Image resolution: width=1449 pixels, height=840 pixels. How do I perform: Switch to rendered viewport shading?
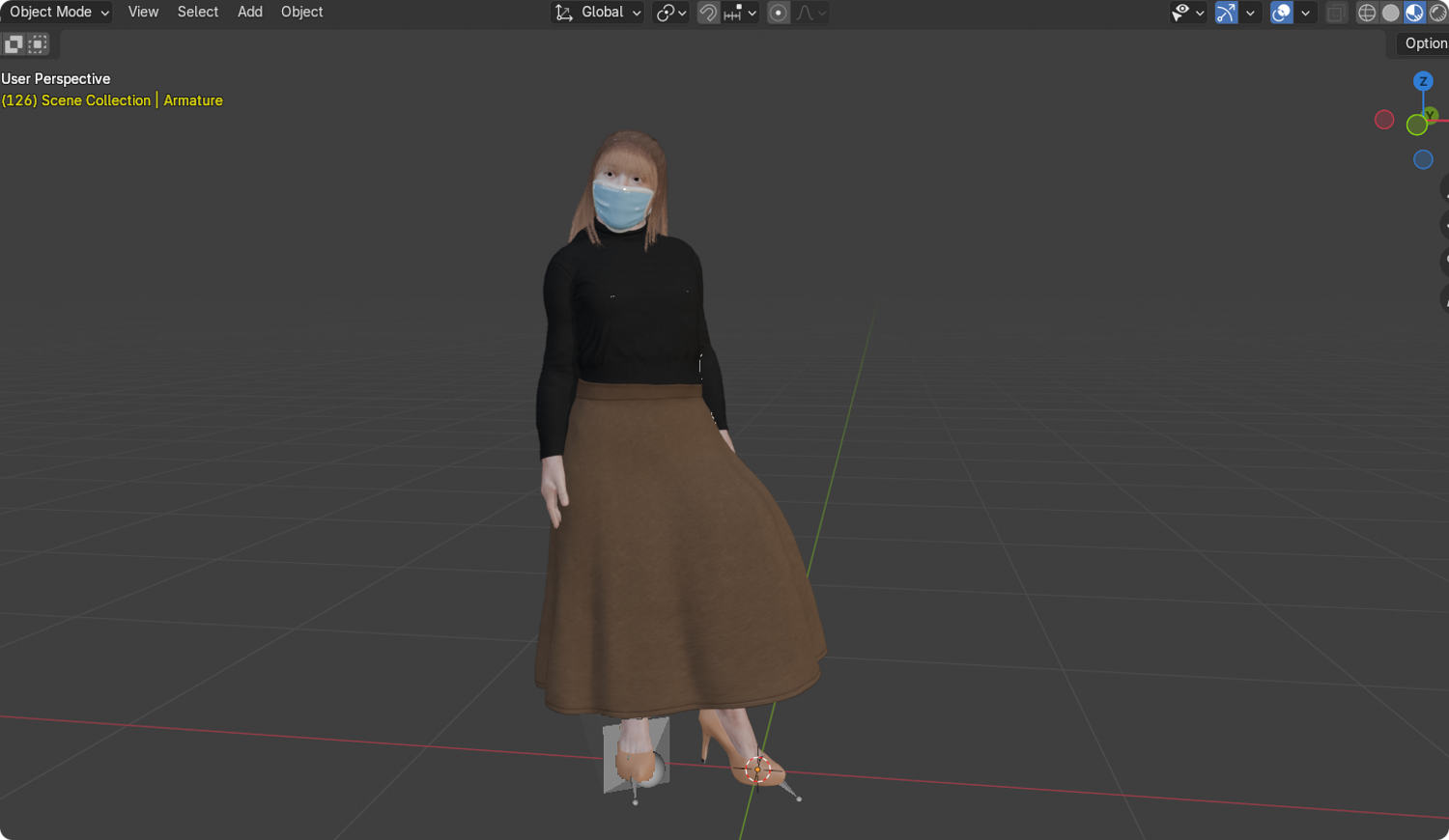coord(1437,13)
